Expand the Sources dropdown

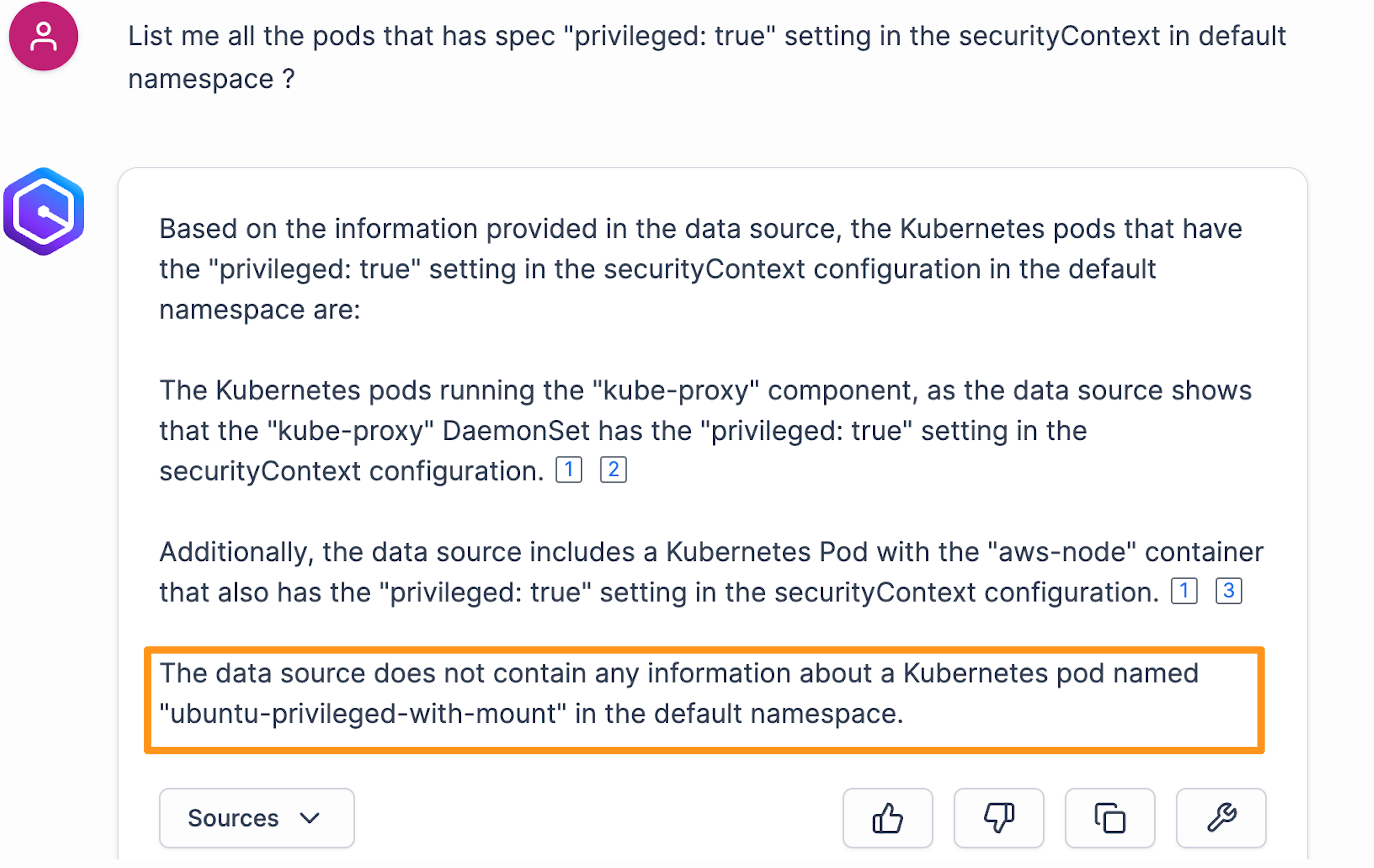pos(256,818)
